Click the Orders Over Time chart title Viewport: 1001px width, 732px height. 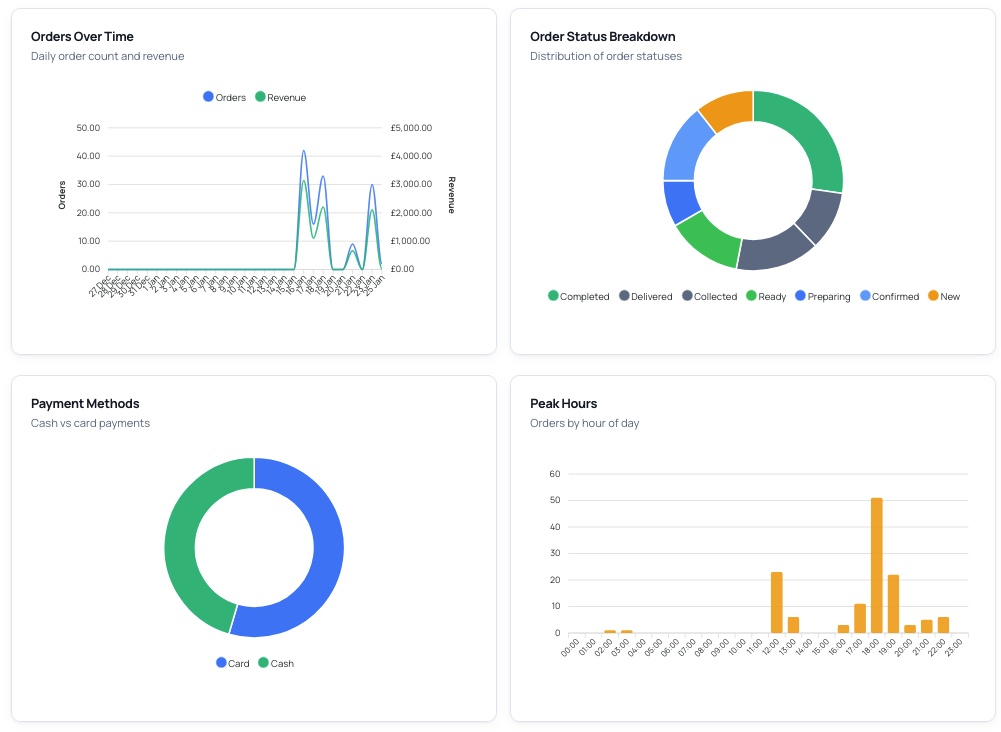coord(84,36)
